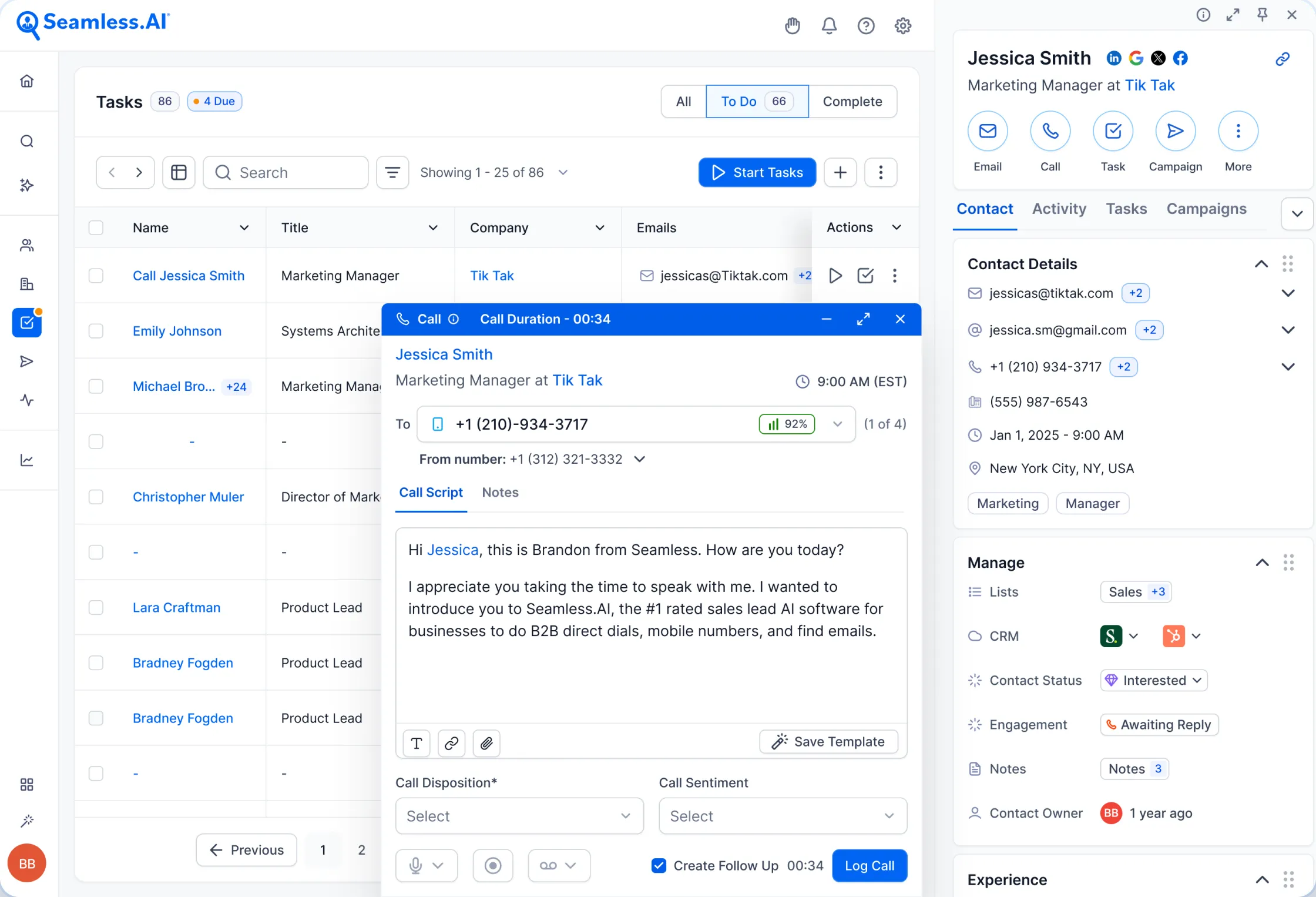Open the Salesforce CRM icon under Manage
The image size is (1316, 897).
tap(1112, 635)
